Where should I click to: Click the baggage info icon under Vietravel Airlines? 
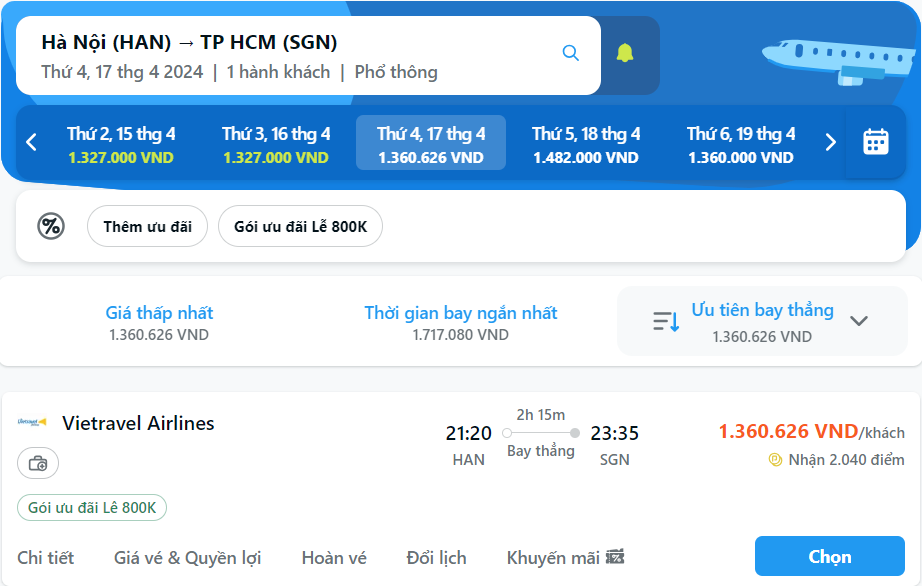tap(38, 463)
